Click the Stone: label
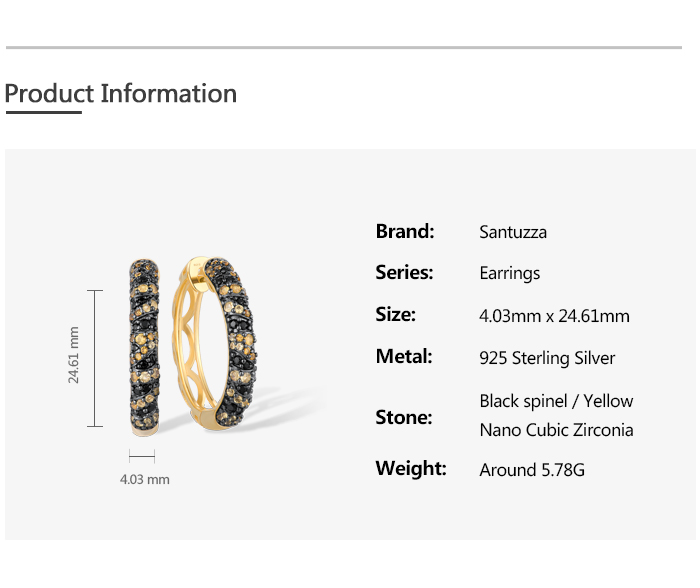 pyautogui.click(x=404, y=417)
